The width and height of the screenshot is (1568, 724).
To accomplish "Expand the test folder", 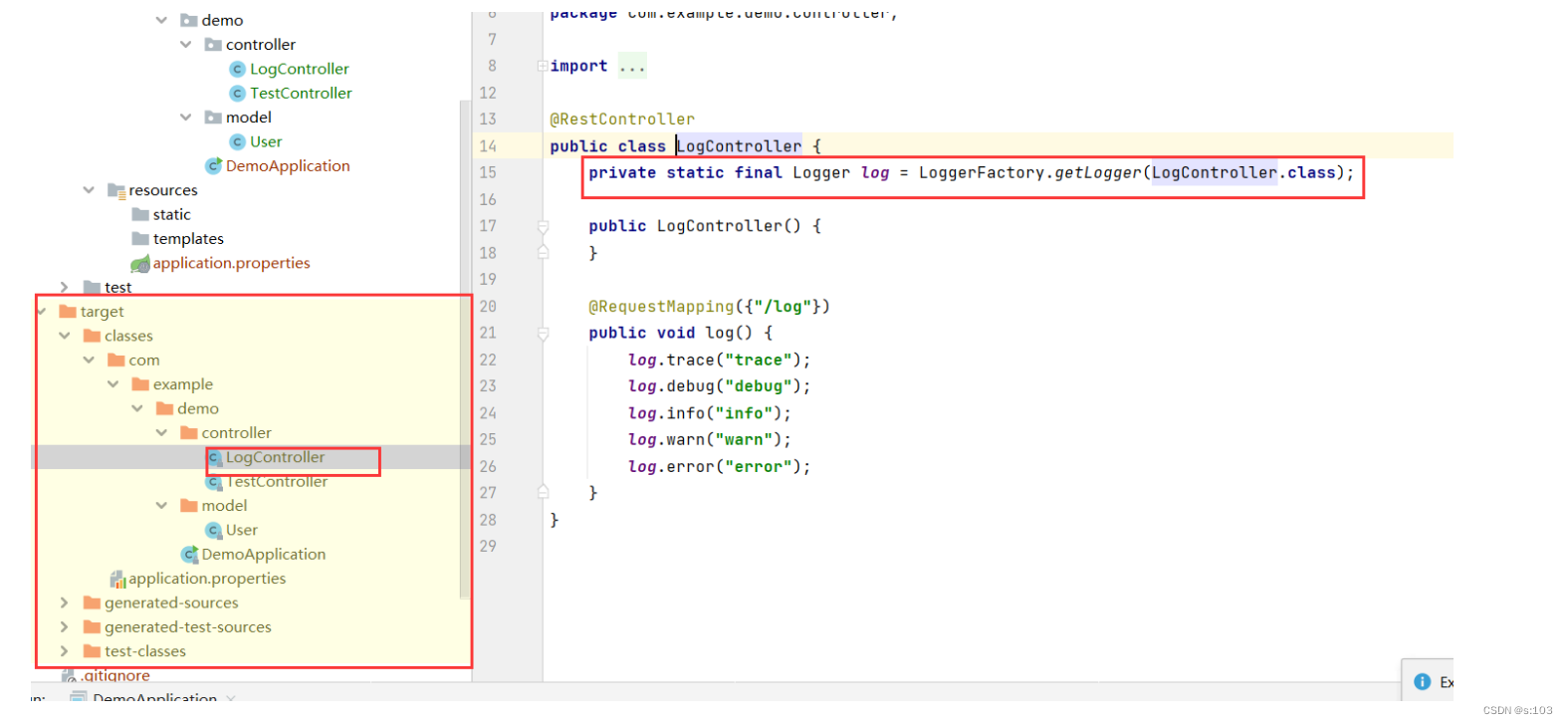I will coord(64,287).
